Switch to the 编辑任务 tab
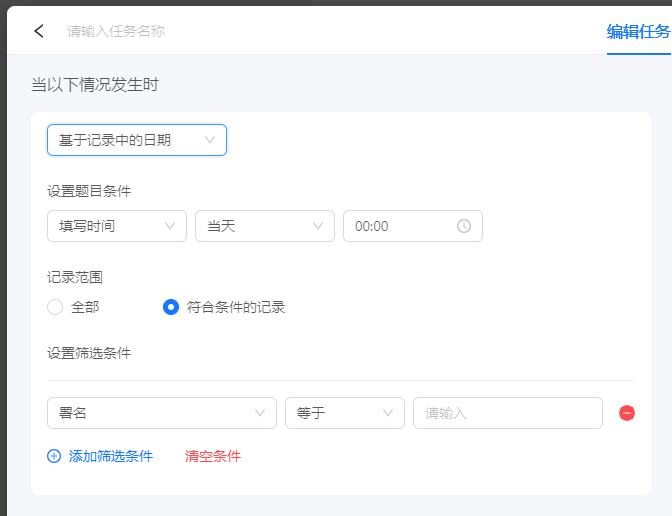This screenshot has height=516, width=672. [x=639, y=32]
